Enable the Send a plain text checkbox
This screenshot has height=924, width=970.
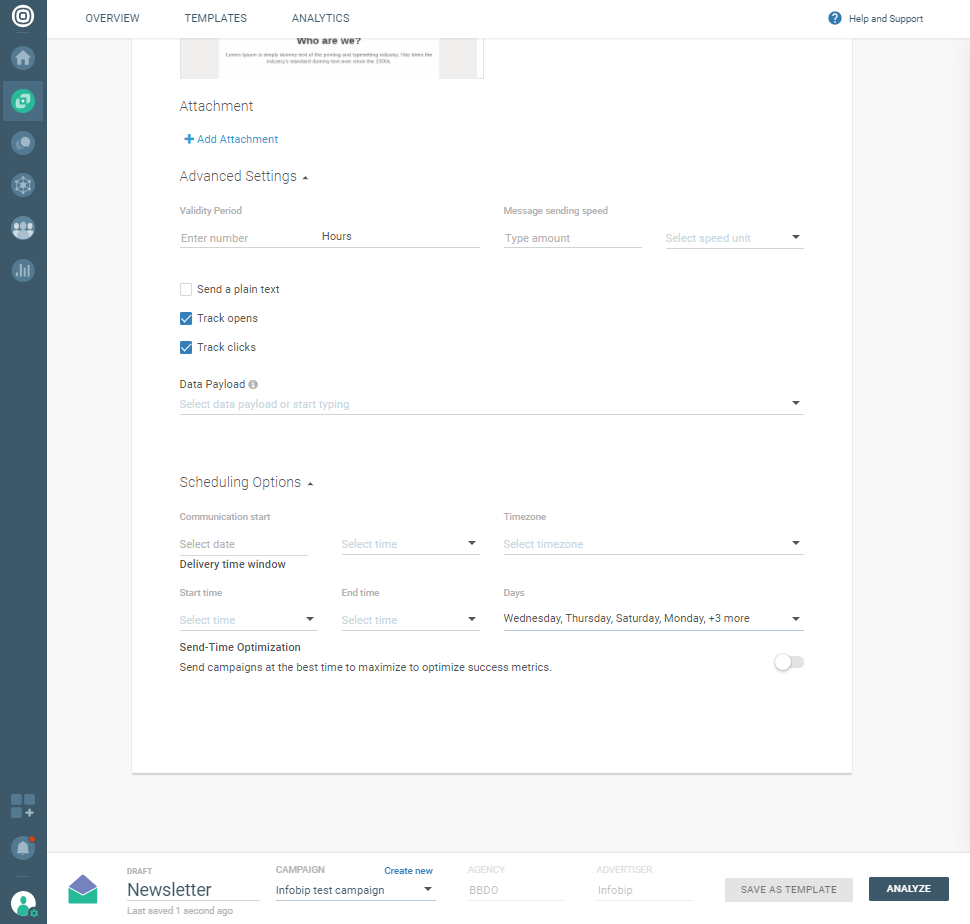[x=186, y=290]
